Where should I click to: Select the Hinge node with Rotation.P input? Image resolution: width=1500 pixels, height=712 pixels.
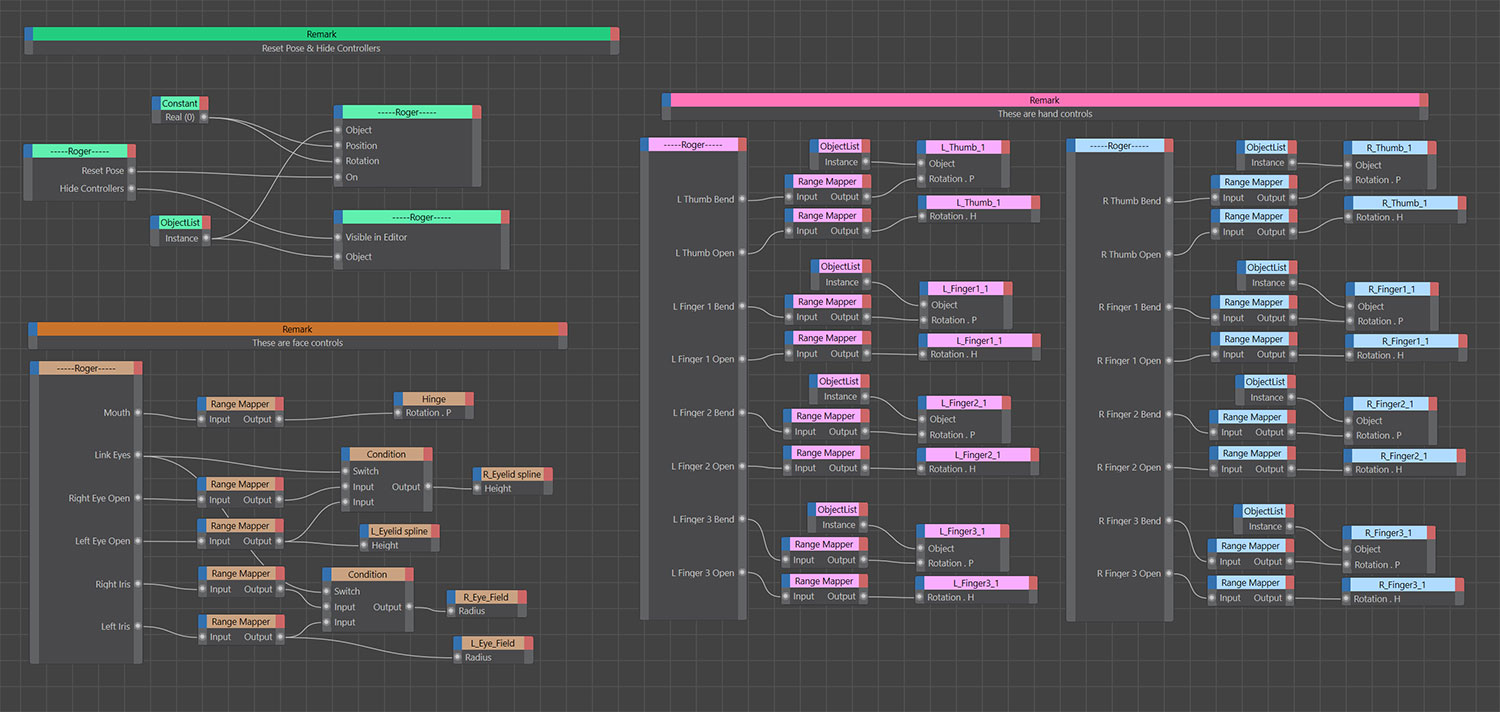[x=433, y=398]
